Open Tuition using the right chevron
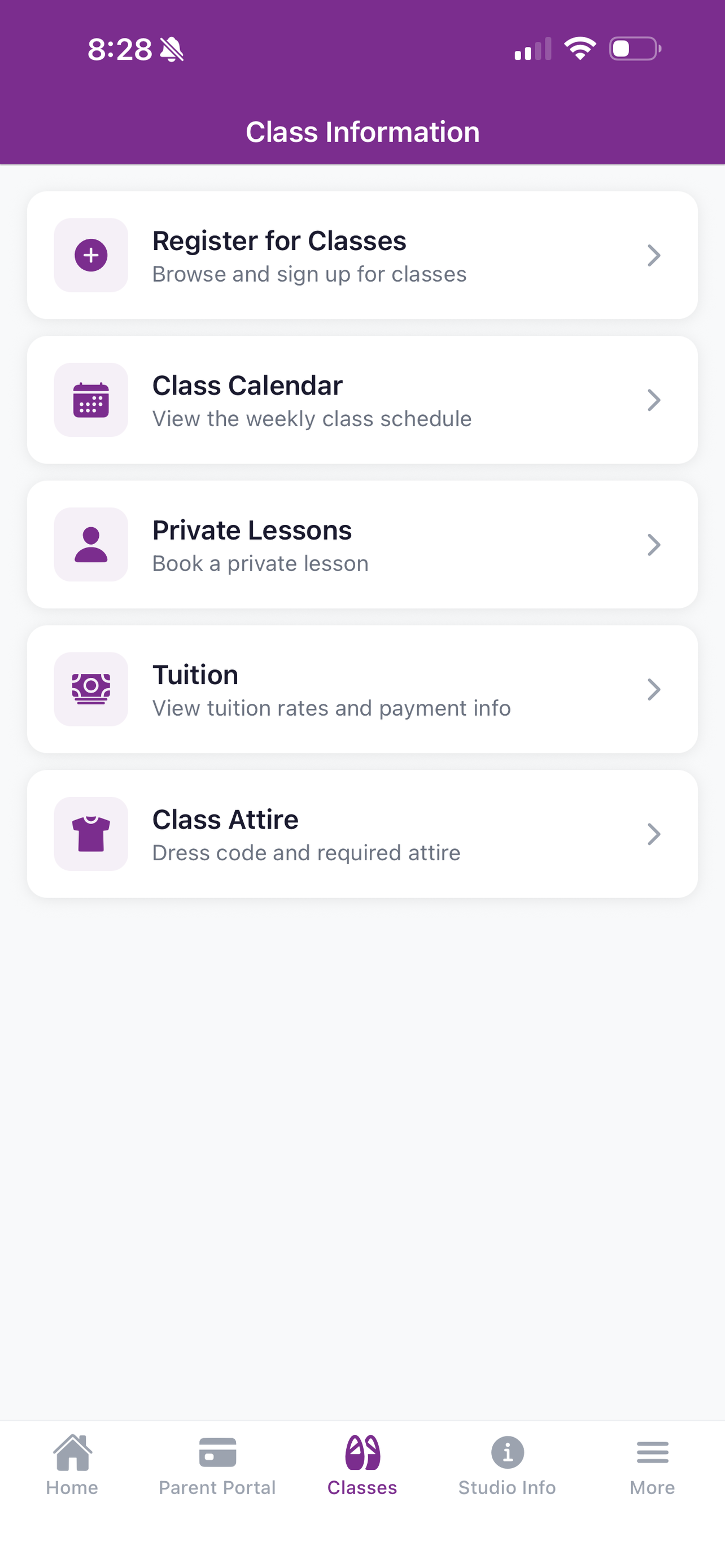This screenshot has width=725, height=1568. pos(654,689)
